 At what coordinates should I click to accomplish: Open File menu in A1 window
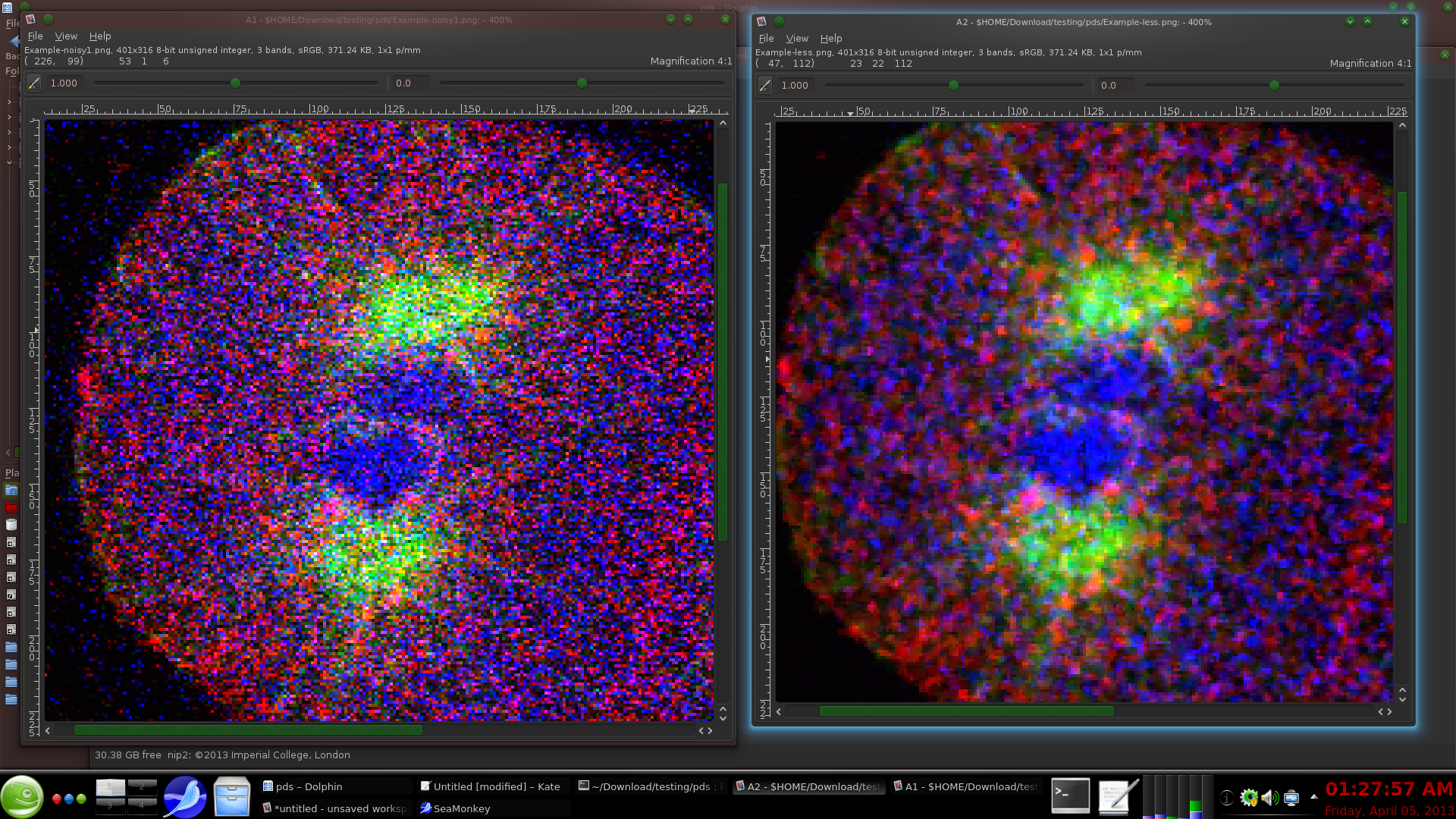pyautogui.click(x=35, y=36)
